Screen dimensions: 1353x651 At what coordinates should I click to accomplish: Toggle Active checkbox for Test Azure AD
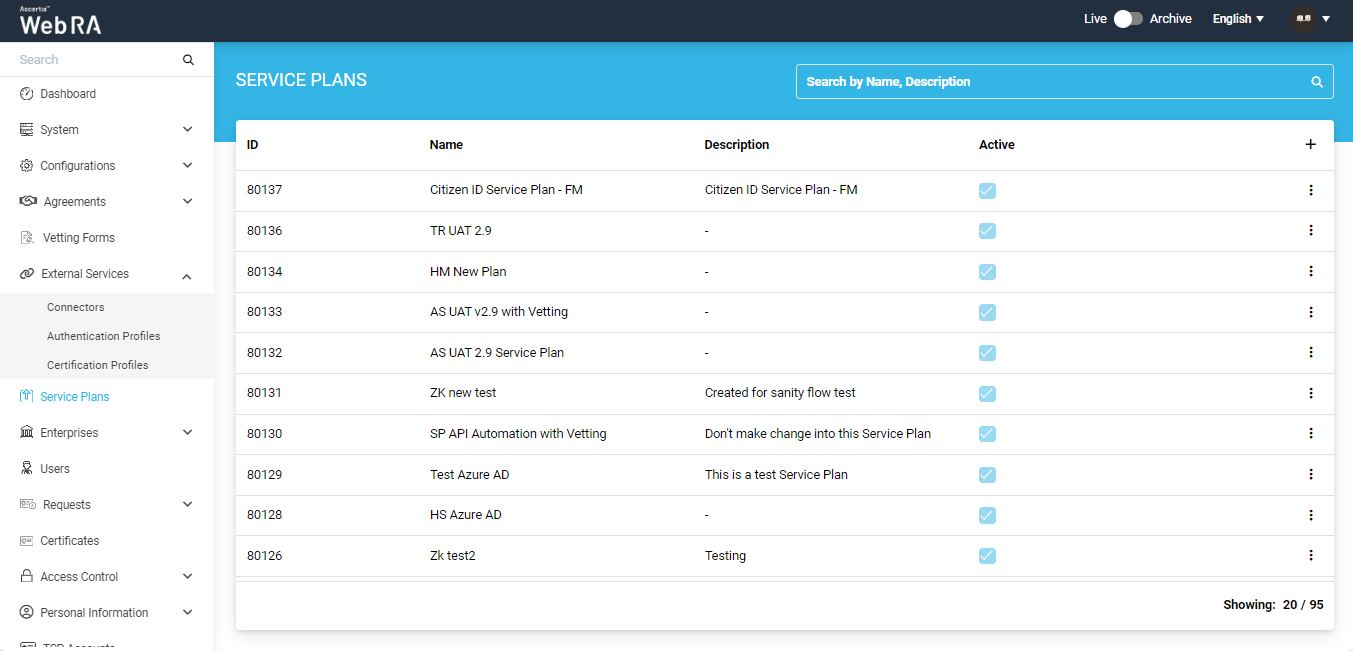(987, 475)
